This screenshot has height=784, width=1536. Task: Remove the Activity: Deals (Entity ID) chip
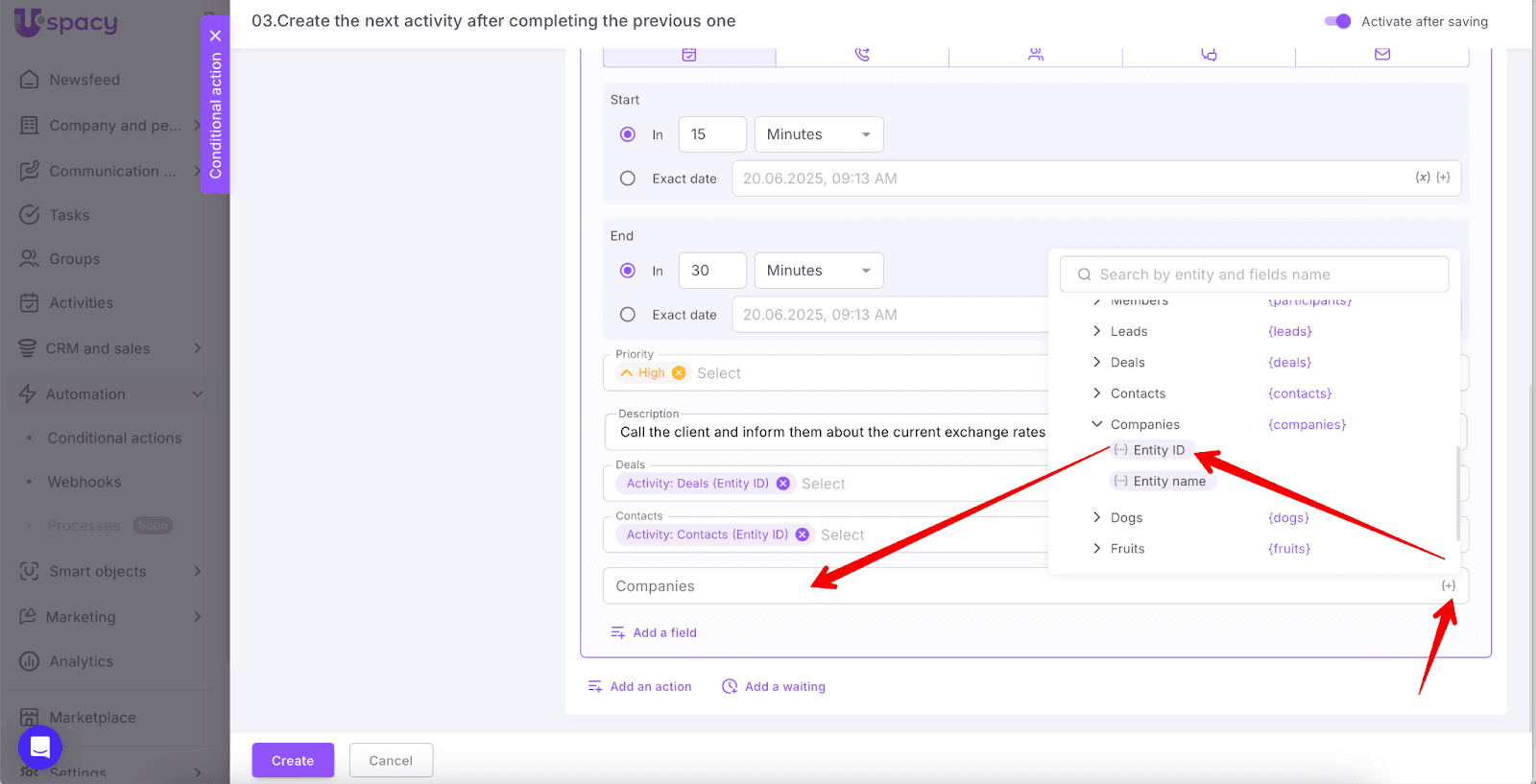(783, 484)
